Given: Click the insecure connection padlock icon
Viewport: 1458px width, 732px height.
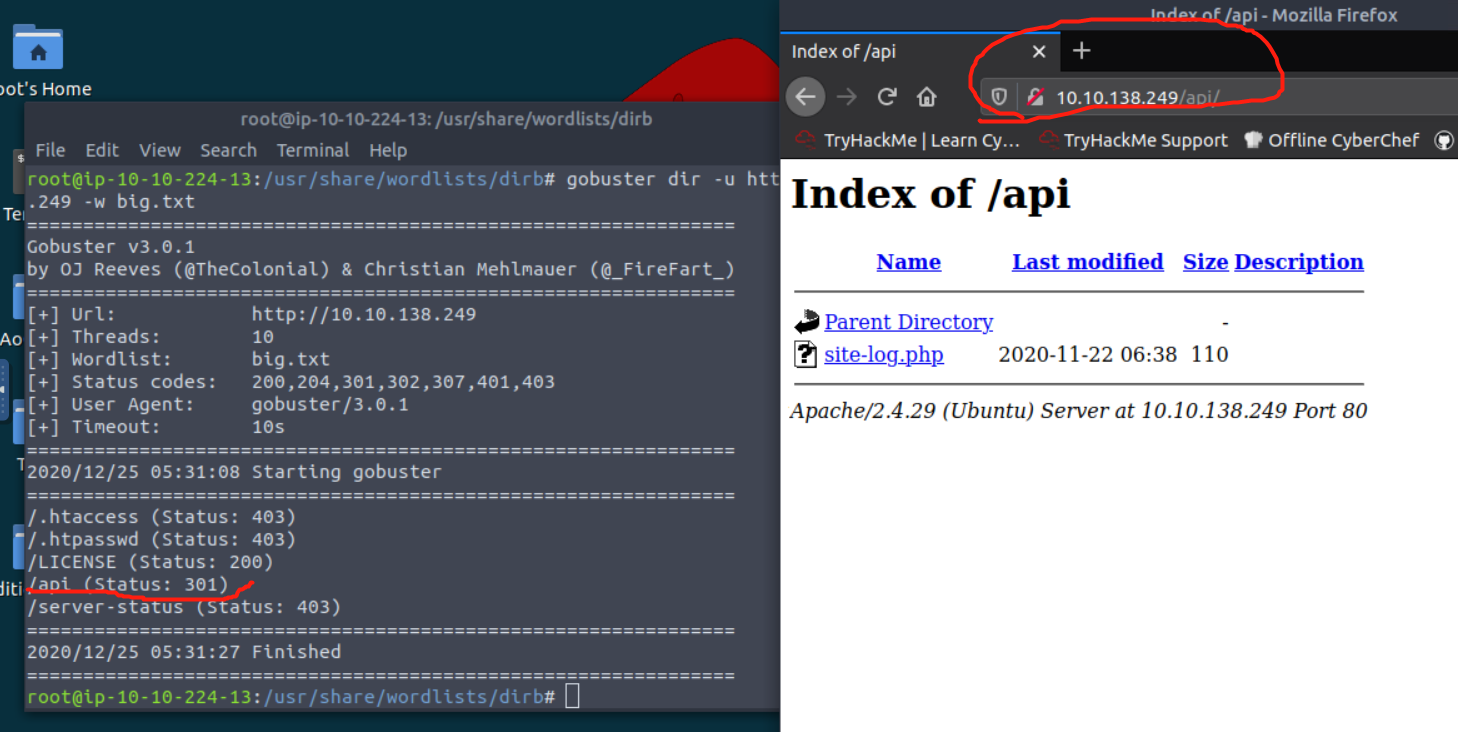Looking at the screenshot, I should point(1035,97).
